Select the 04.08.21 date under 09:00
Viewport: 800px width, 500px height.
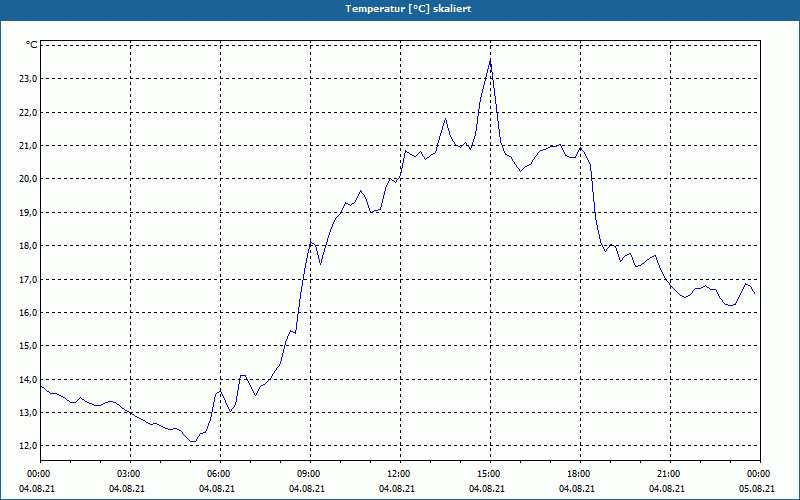[x=307, y=489]
